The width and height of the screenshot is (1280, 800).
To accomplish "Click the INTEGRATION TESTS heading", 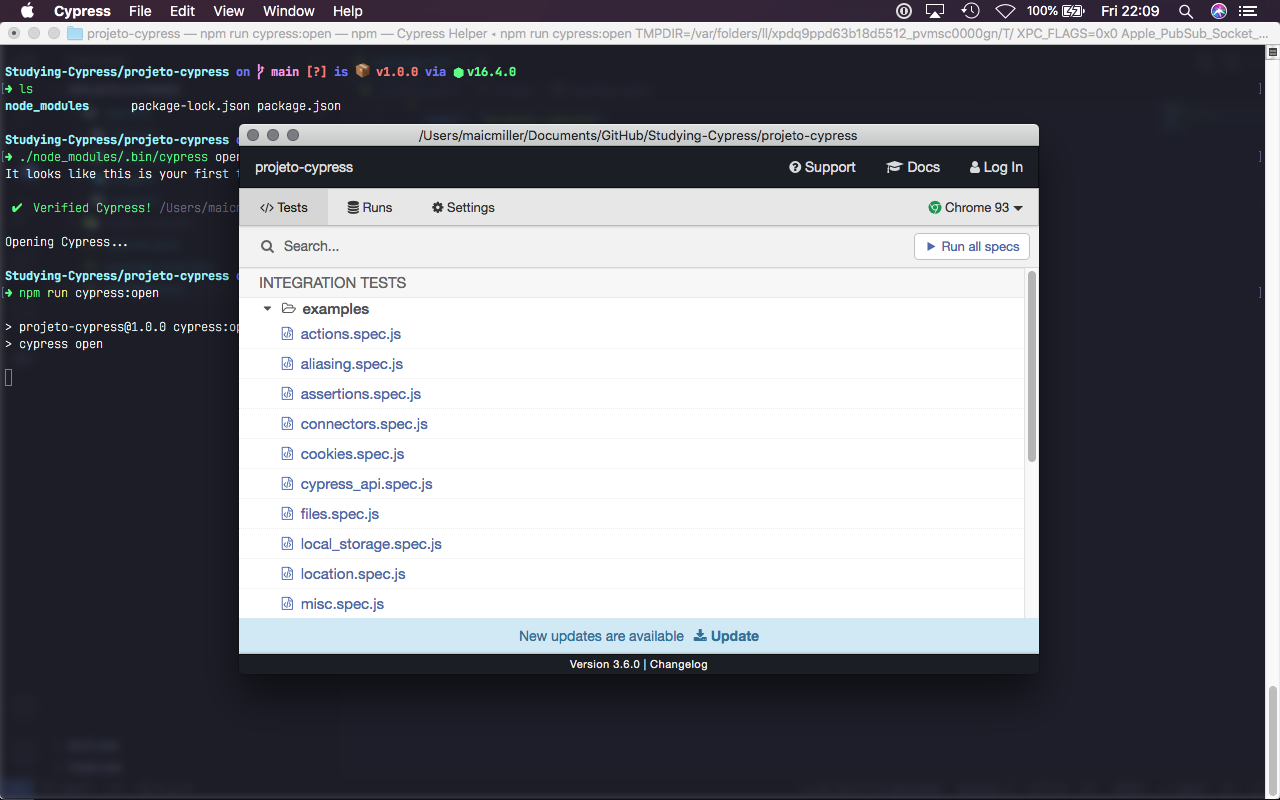I will pyautogui.click(x=333, y=283).
